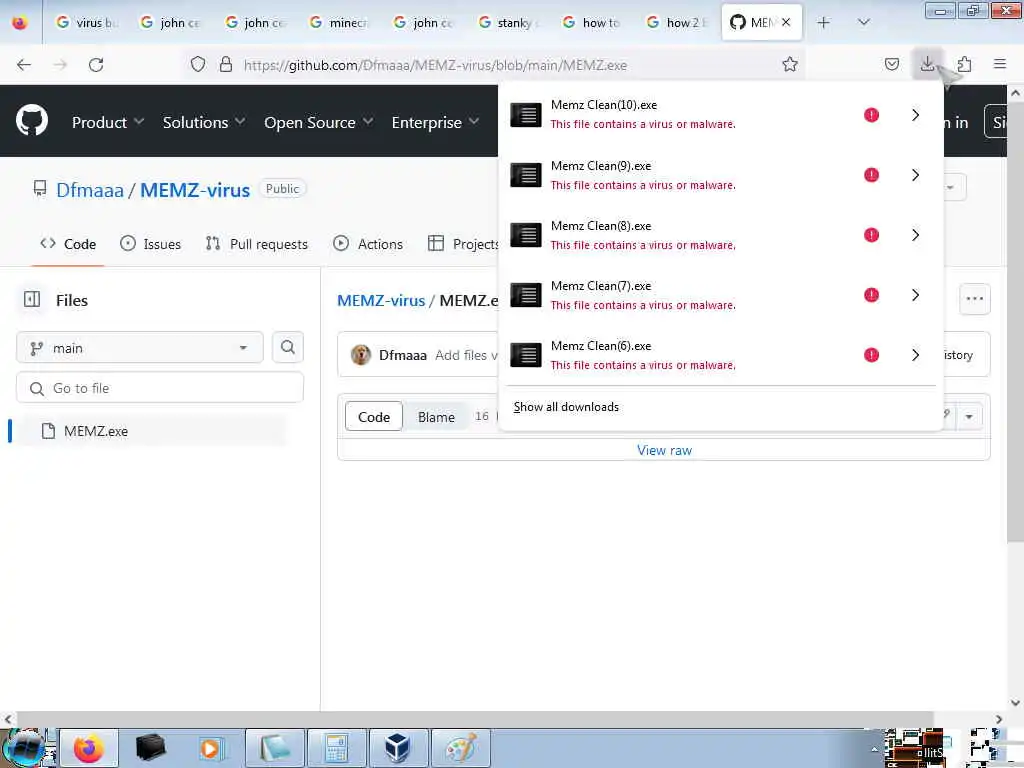Click Show all downloads

[x=566, y=407]
